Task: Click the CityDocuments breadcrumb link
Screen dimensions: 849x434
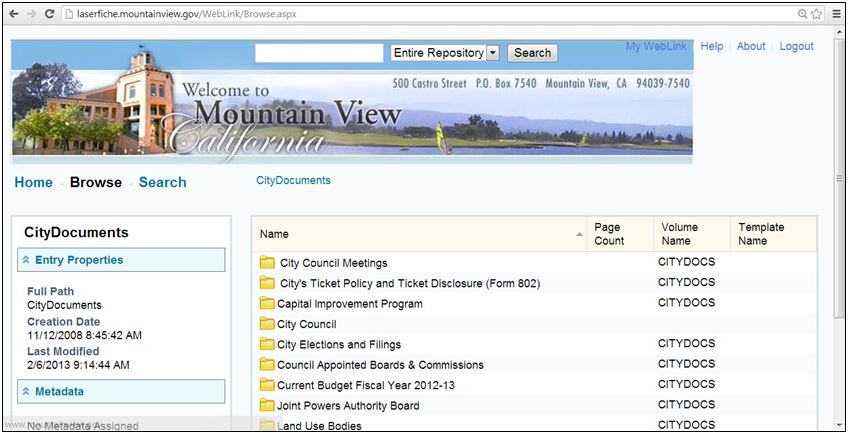Action: click(293, 181)
